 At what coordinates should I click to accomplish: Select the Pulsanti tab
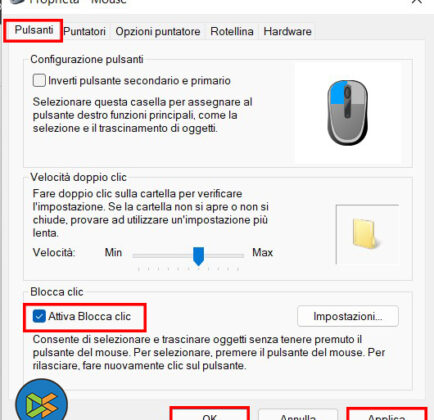click(x=34, y=30)
